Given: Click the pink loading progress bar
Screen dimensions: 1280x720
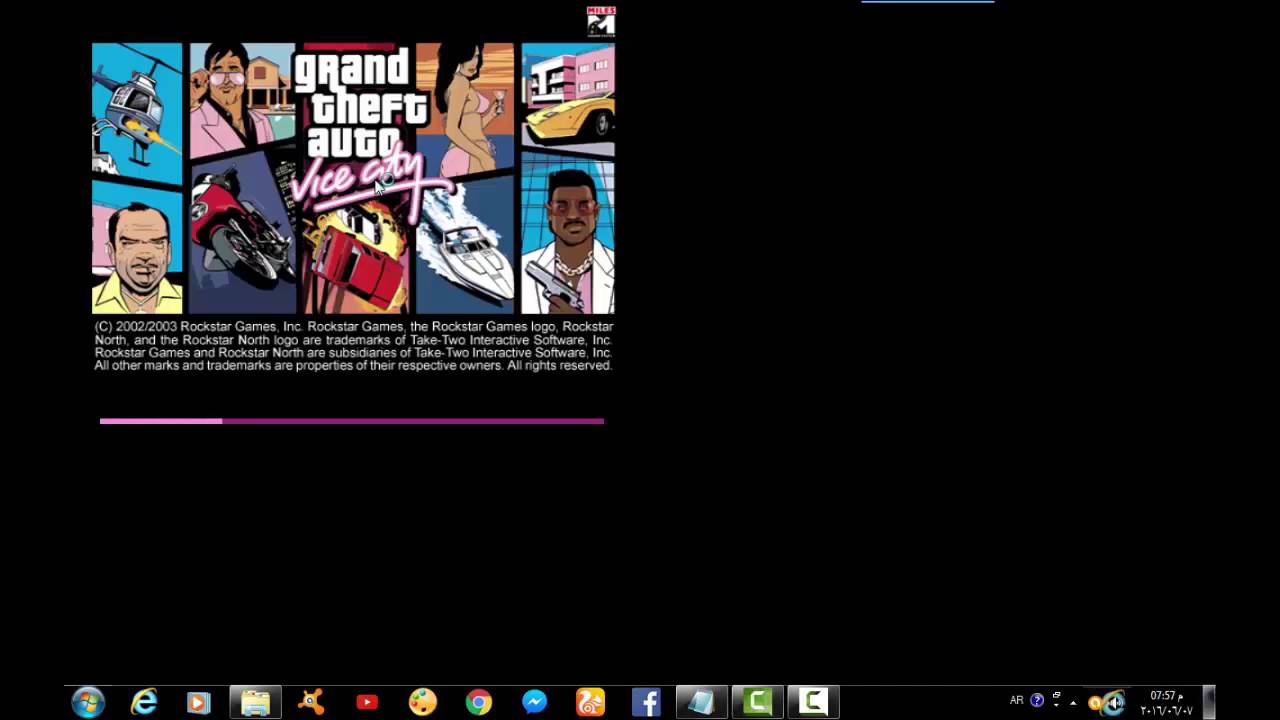Looking at the screenshot, I should click(x=352, y=421).
